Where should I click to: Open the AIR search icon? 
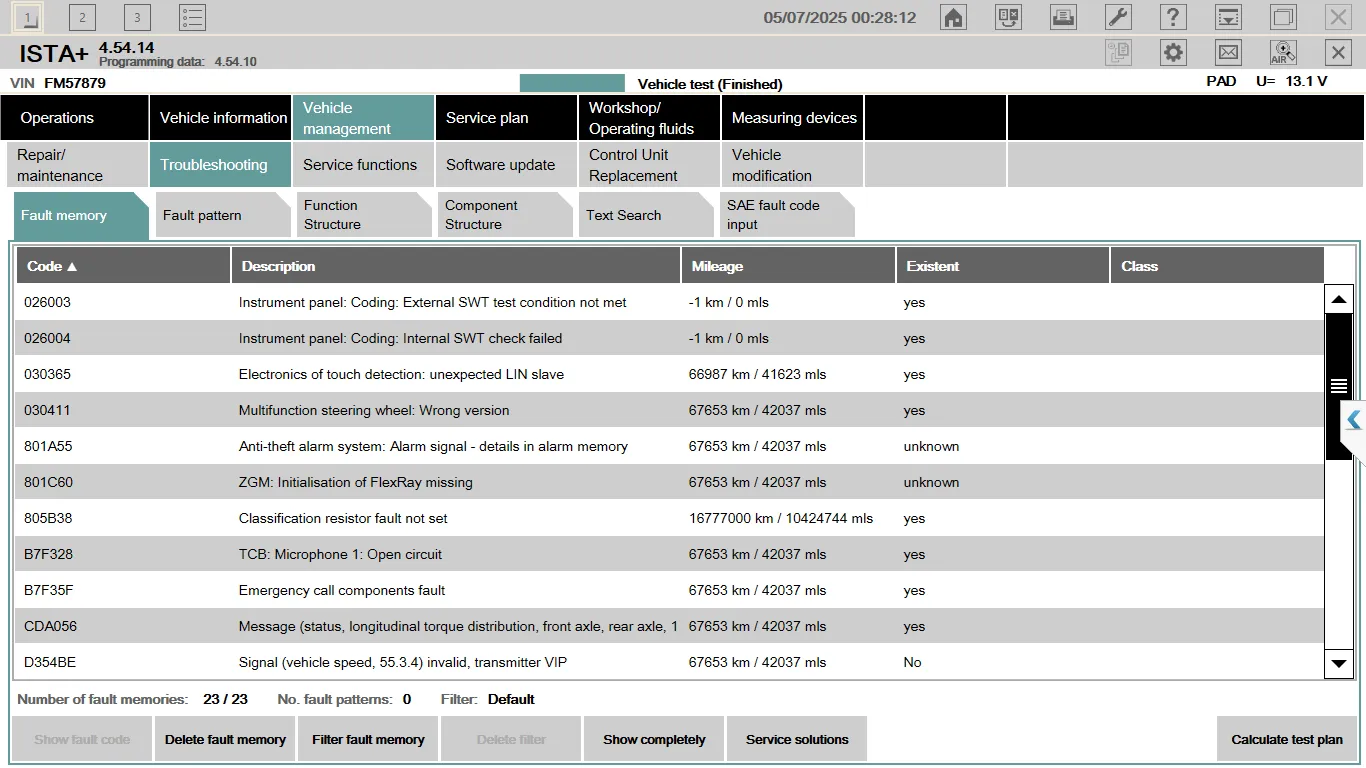click(1283, 53)
